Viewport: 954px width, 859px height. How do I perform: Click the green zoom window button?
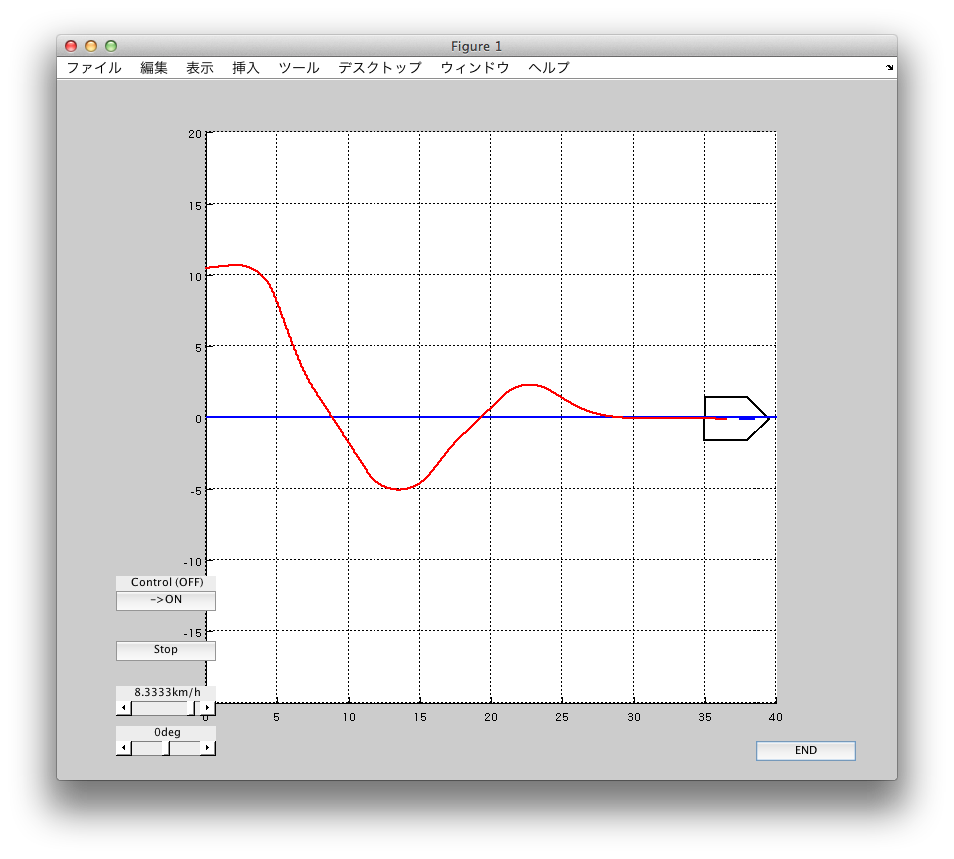[x=111, y=46]
